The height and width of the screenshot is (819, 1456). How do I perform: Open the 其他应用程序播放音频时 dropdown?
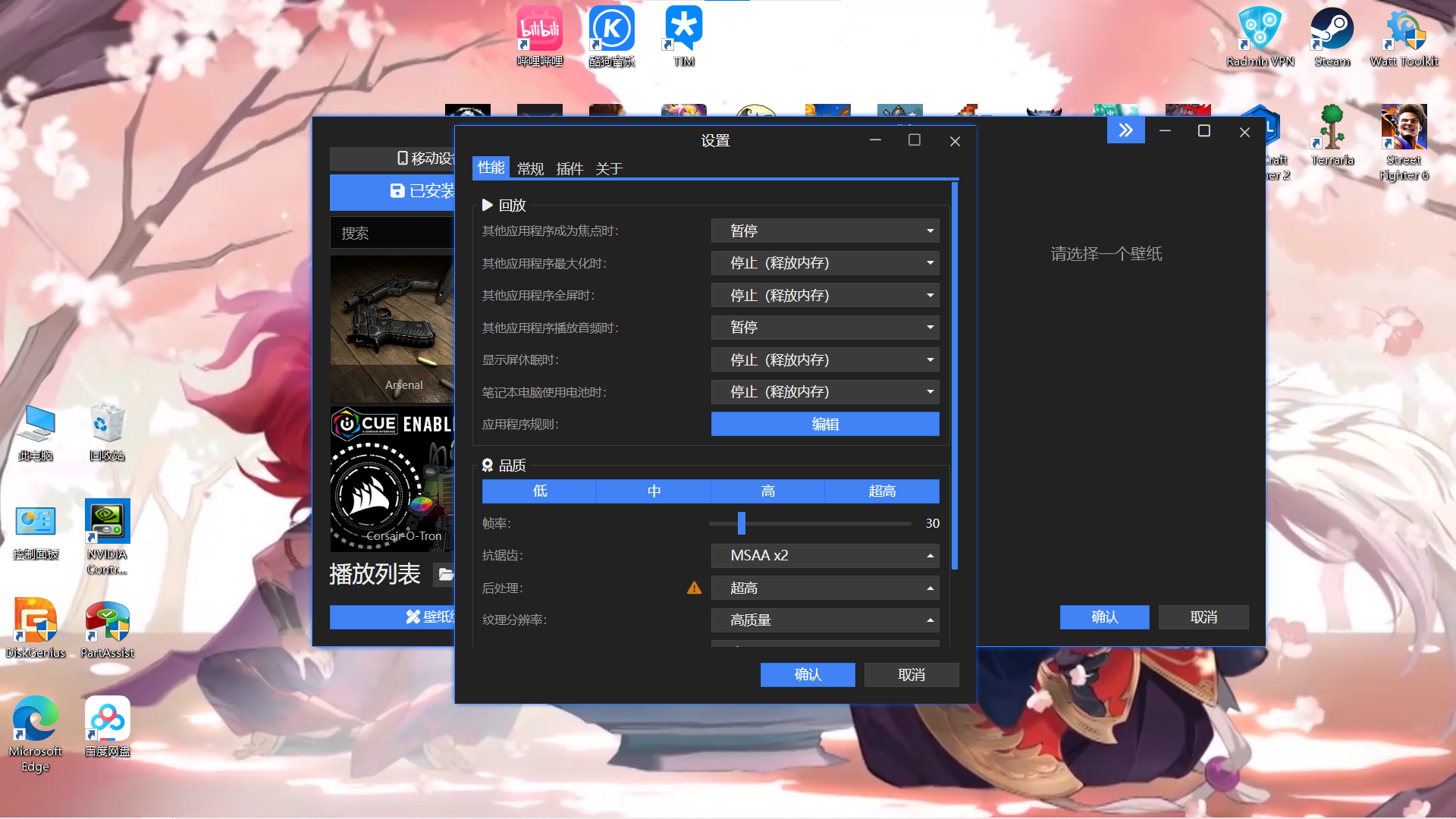click(825, 328)
